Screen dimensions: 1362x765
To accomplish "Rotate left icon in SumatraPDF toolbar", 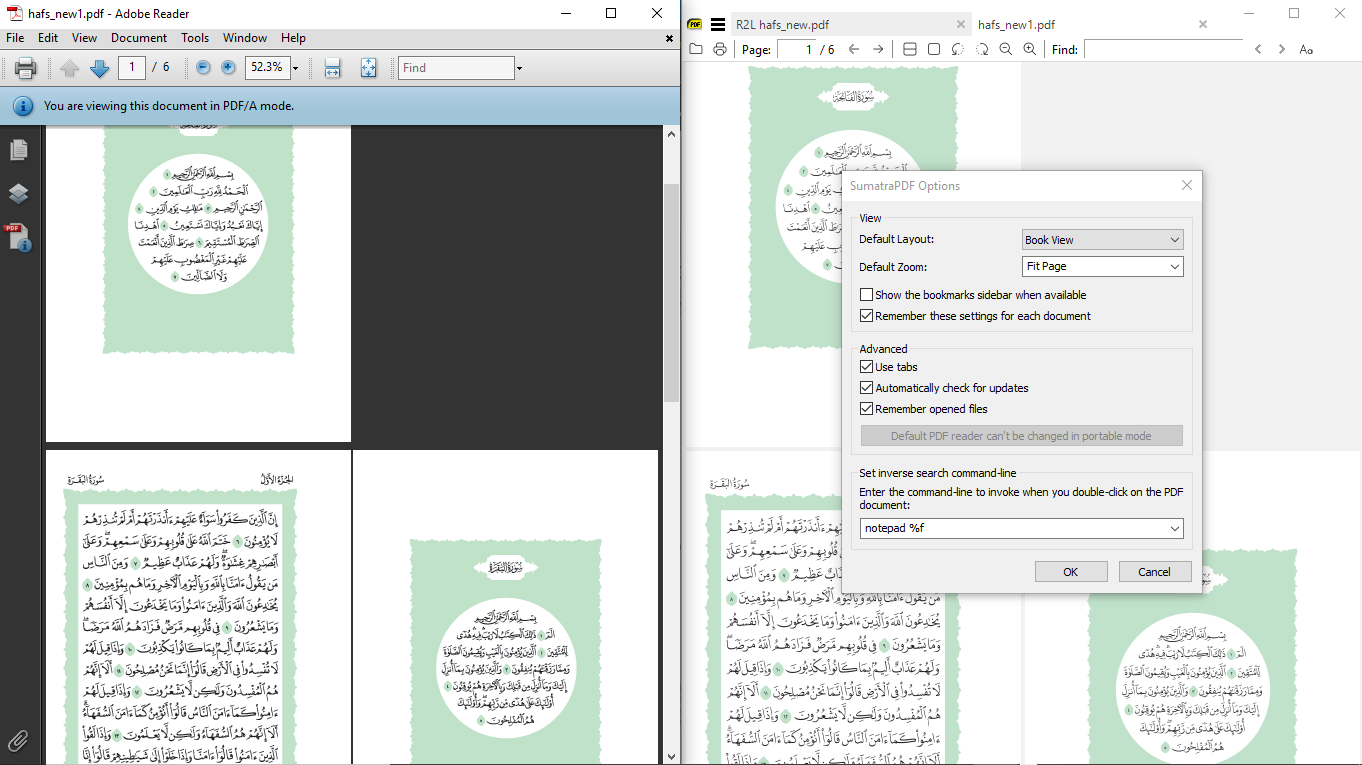I will [958, 49].
